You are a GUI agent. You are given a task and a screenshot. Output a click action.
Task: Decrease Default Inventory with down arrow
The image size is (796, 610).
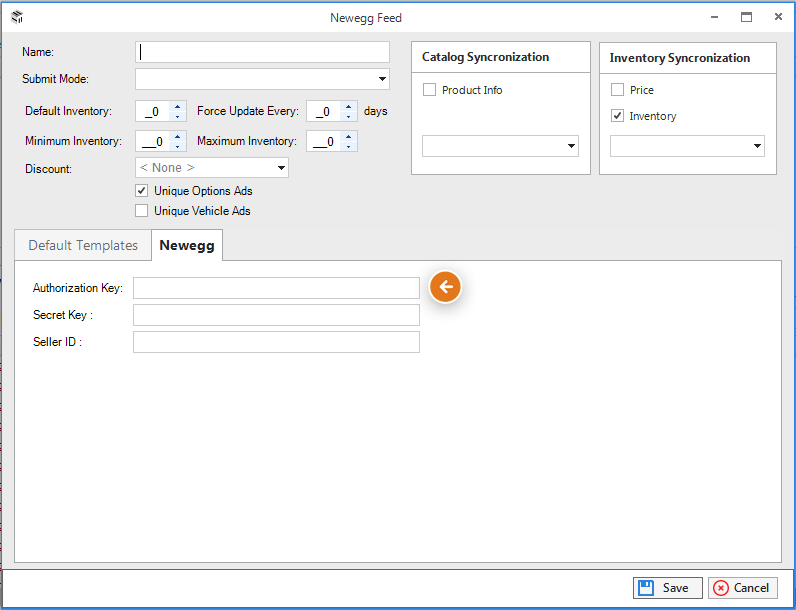pos(178,116)
